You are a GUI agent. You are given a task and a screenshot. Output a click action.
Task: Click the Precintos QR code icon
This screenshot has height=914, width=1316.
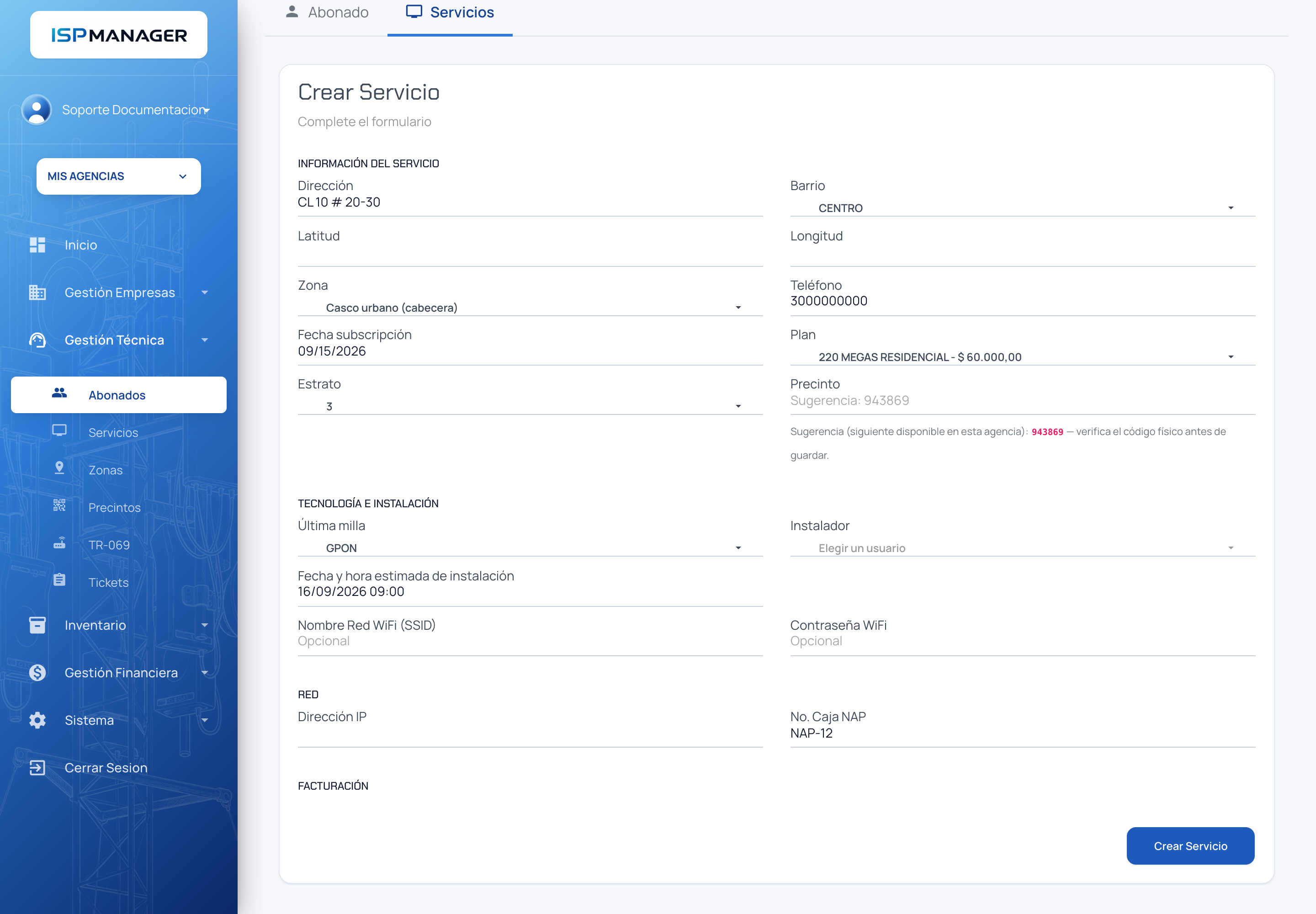point(59,506)
